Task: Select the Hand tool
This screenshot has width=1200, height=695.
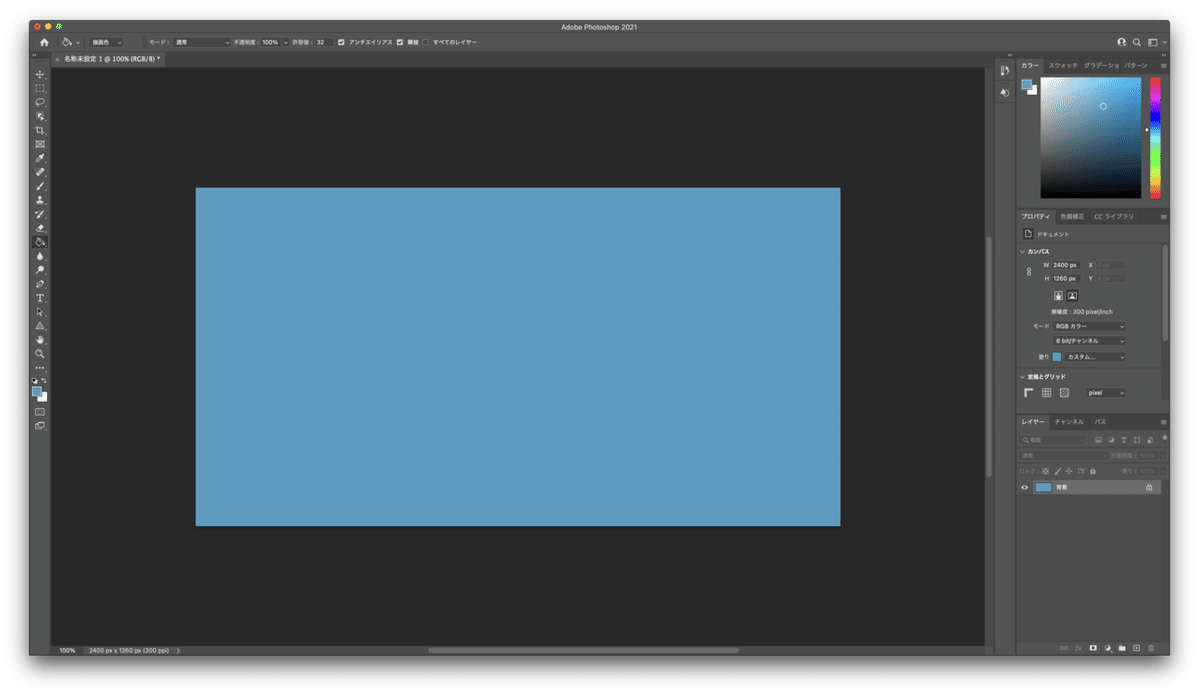Action: pos(40,340)
